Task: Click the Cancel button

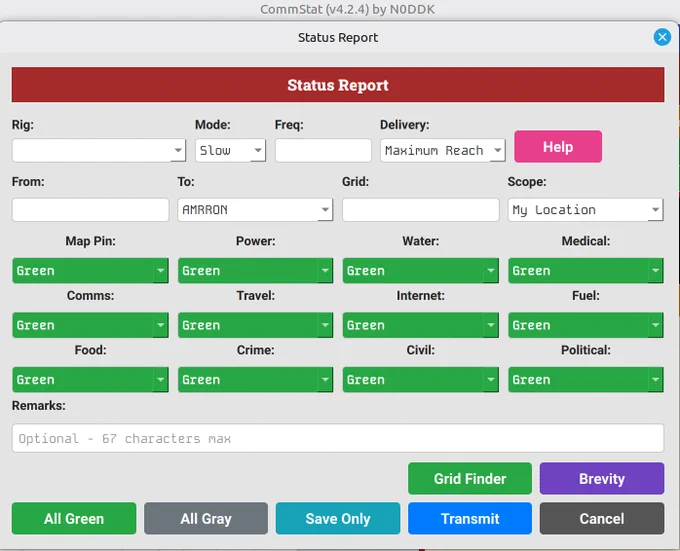Action: point(602,518)
